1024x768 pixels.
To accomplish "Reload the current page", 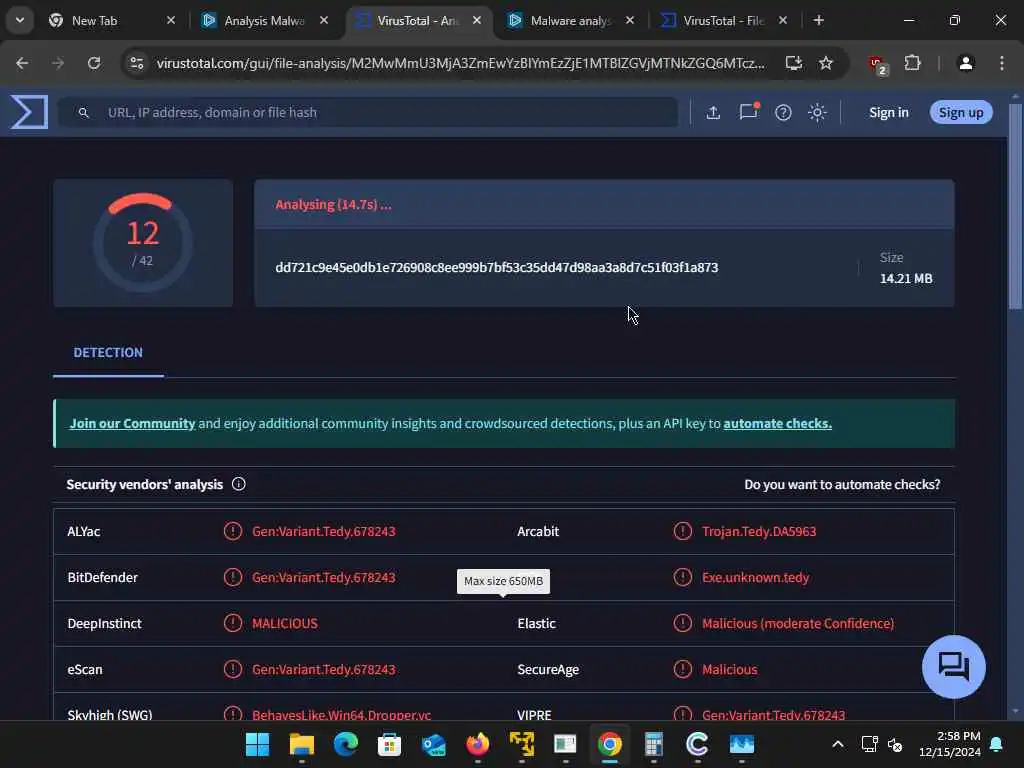I will click(x=94, y=63).
